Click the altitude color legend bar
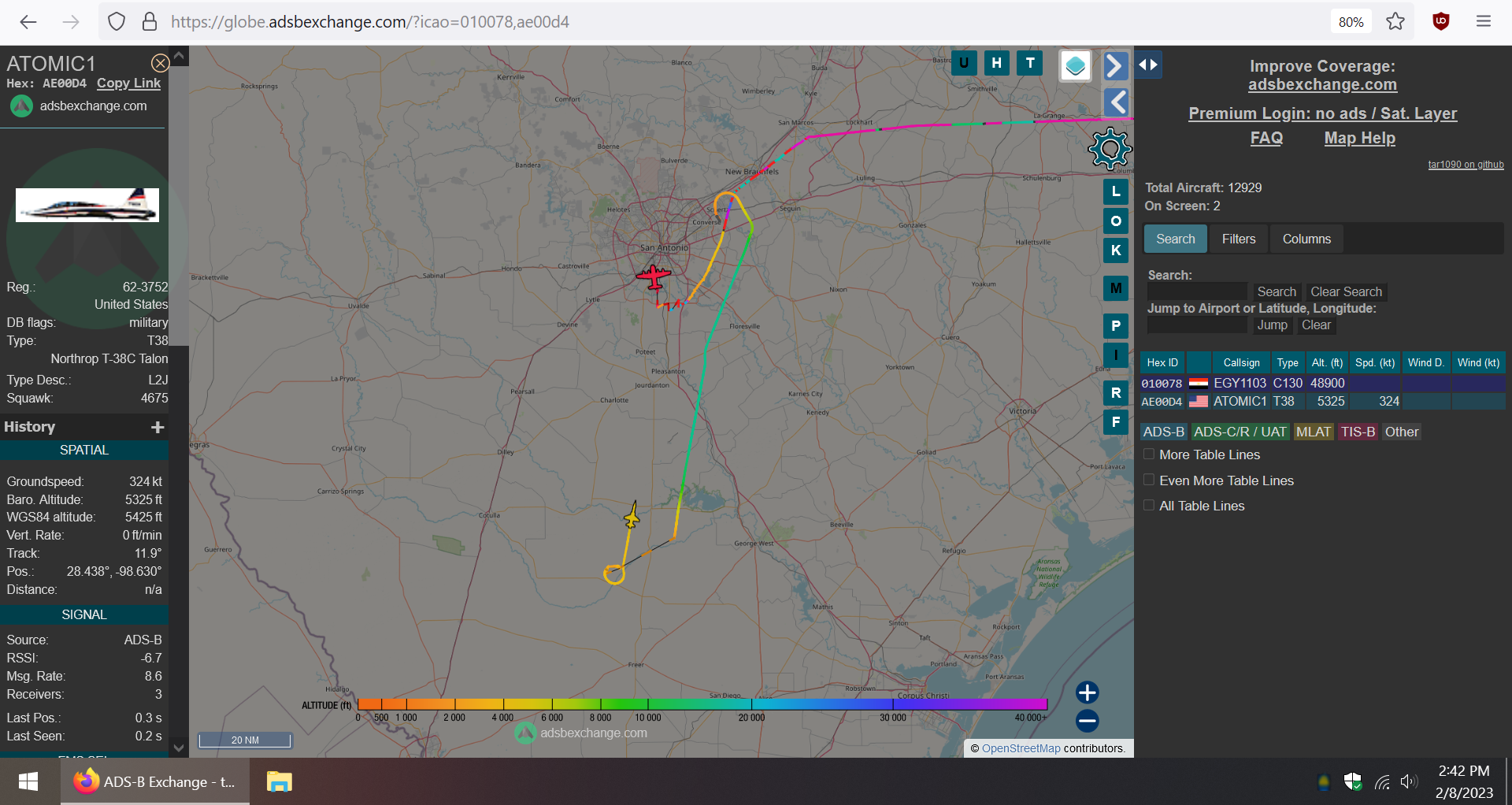This screenshot has width=1512, height=805. (x=702, y=704)
